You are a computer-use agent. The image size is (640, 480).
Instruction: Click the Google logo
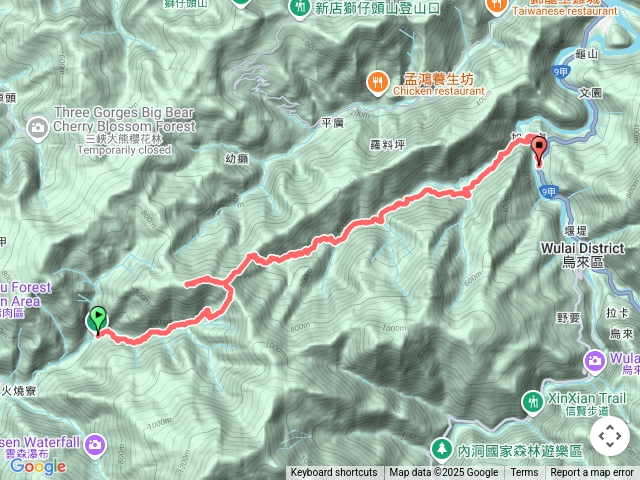[38, 466]
